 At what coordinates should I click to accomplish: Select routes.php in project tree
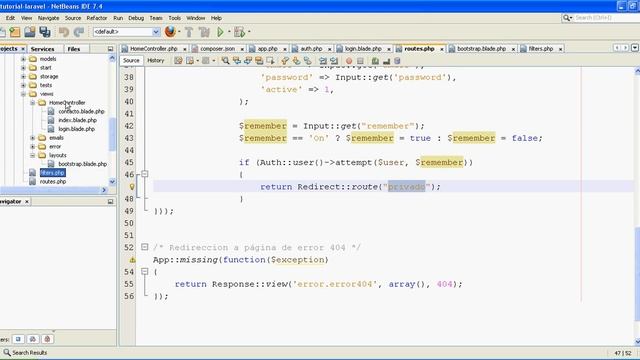53,181
